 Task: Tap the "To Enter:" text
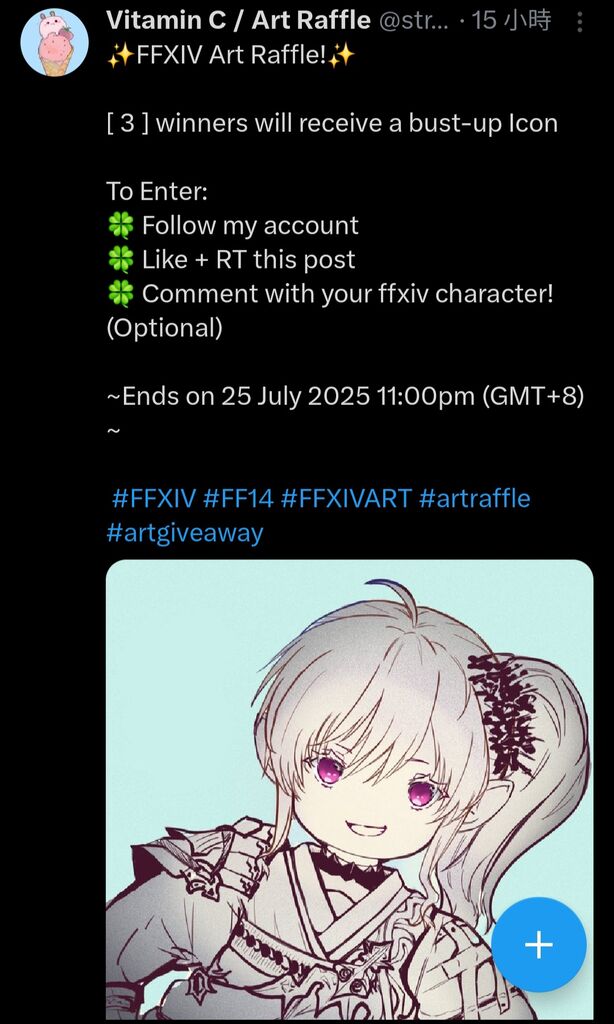[157, 192]
